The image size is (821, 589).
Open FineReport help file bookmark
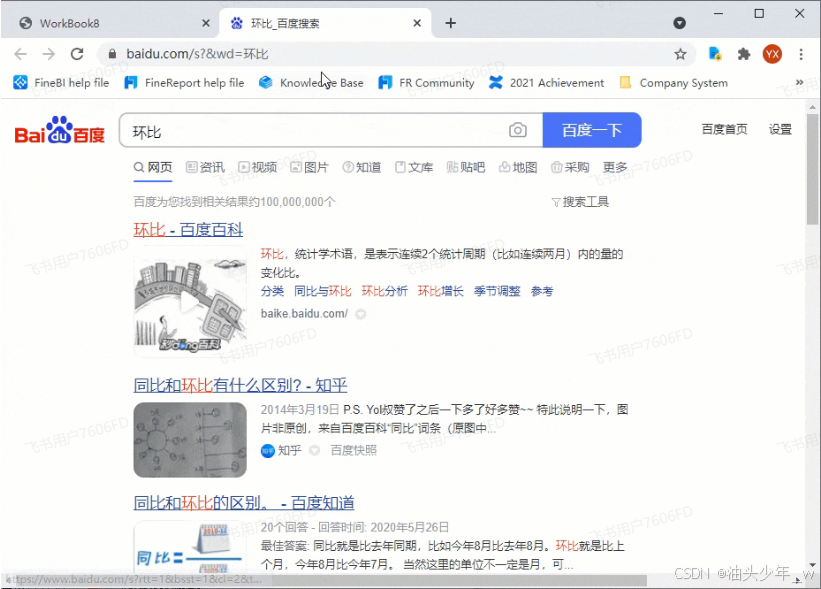point(184,83)
